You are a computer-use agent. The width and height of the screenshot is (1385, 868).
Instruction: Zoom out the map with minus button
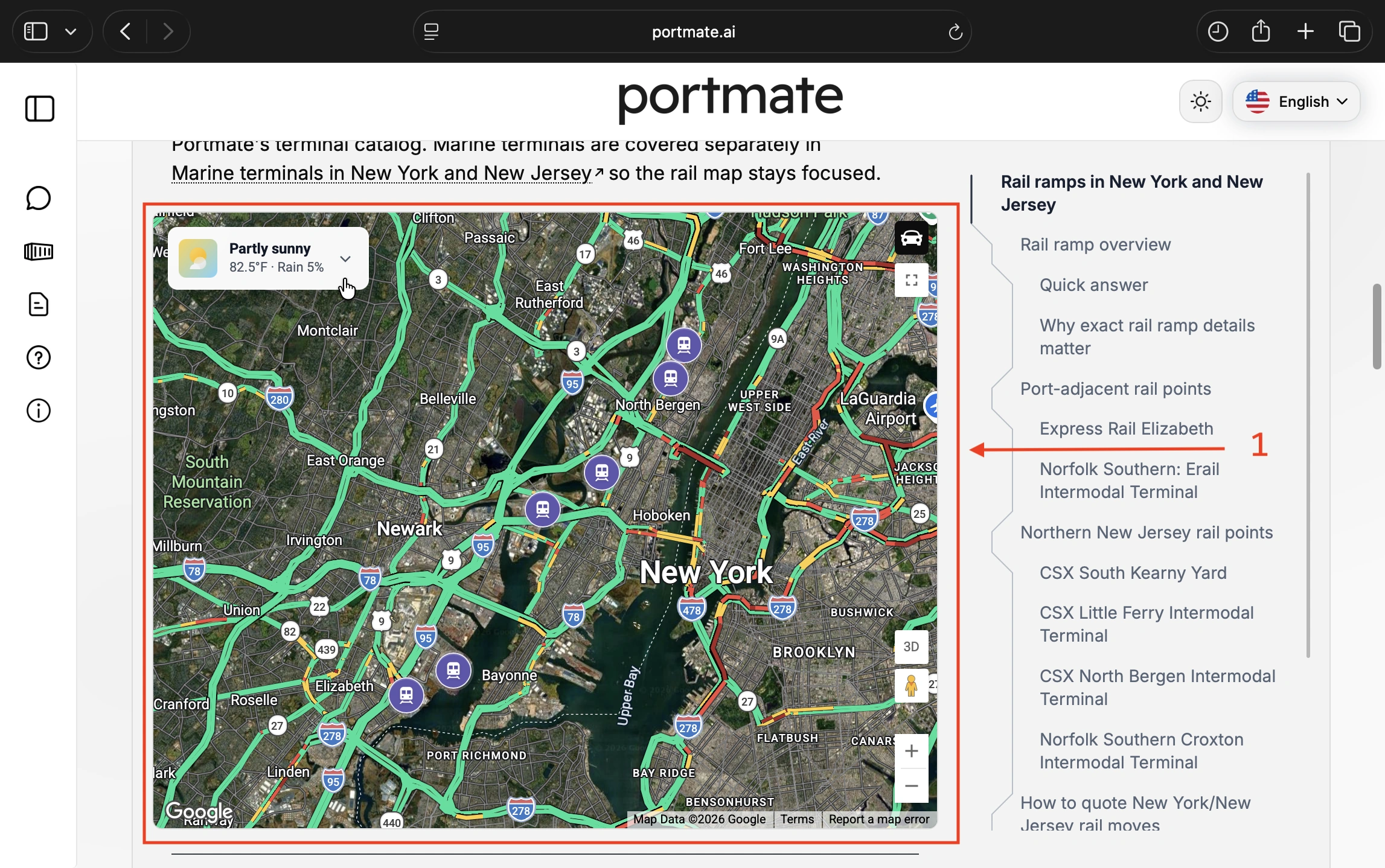[x=911, y=786]
